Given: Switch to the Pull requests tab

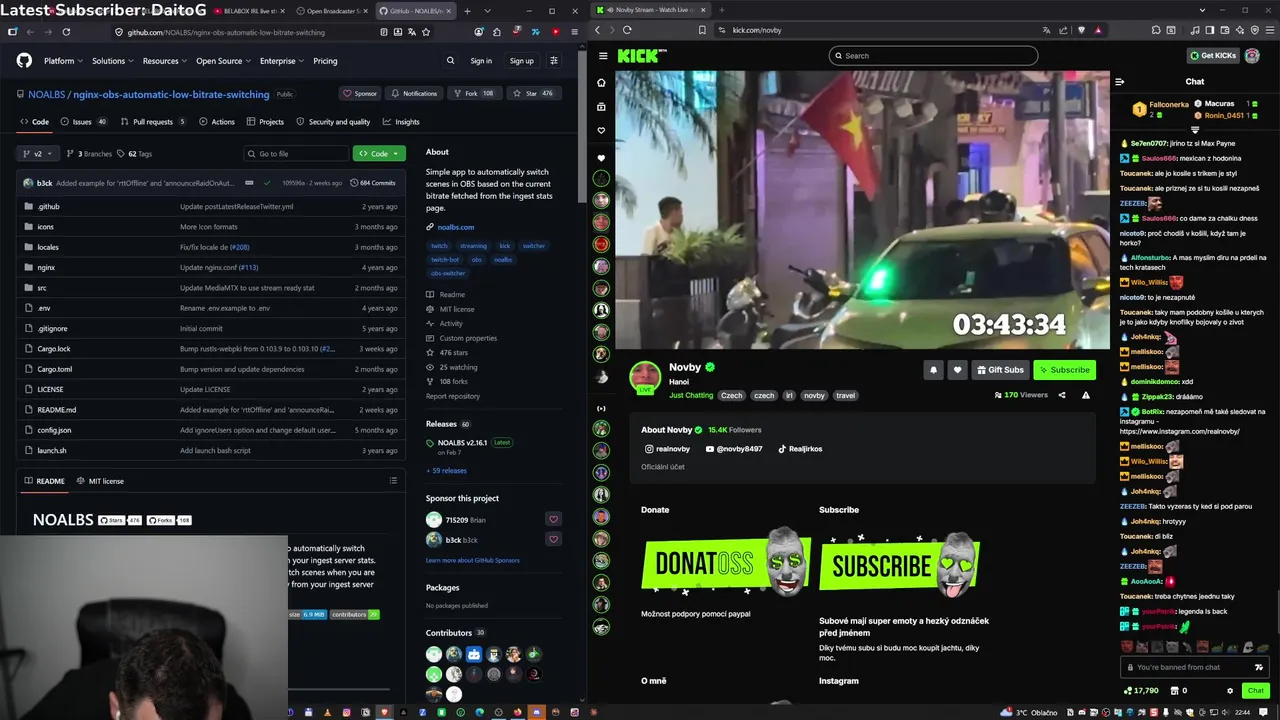Looking at the screenshot, I should click(152, 122).
